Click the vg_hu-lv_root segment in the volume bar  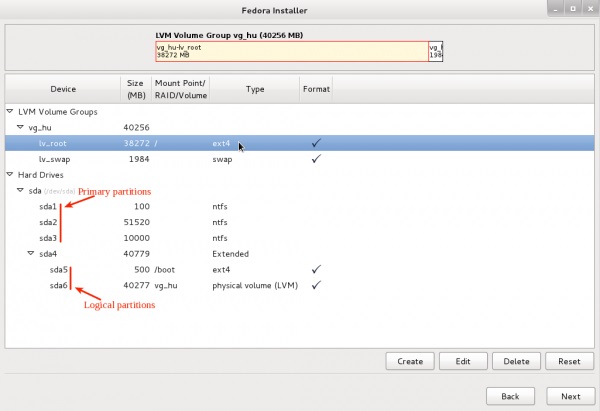[x=292, y=51]
